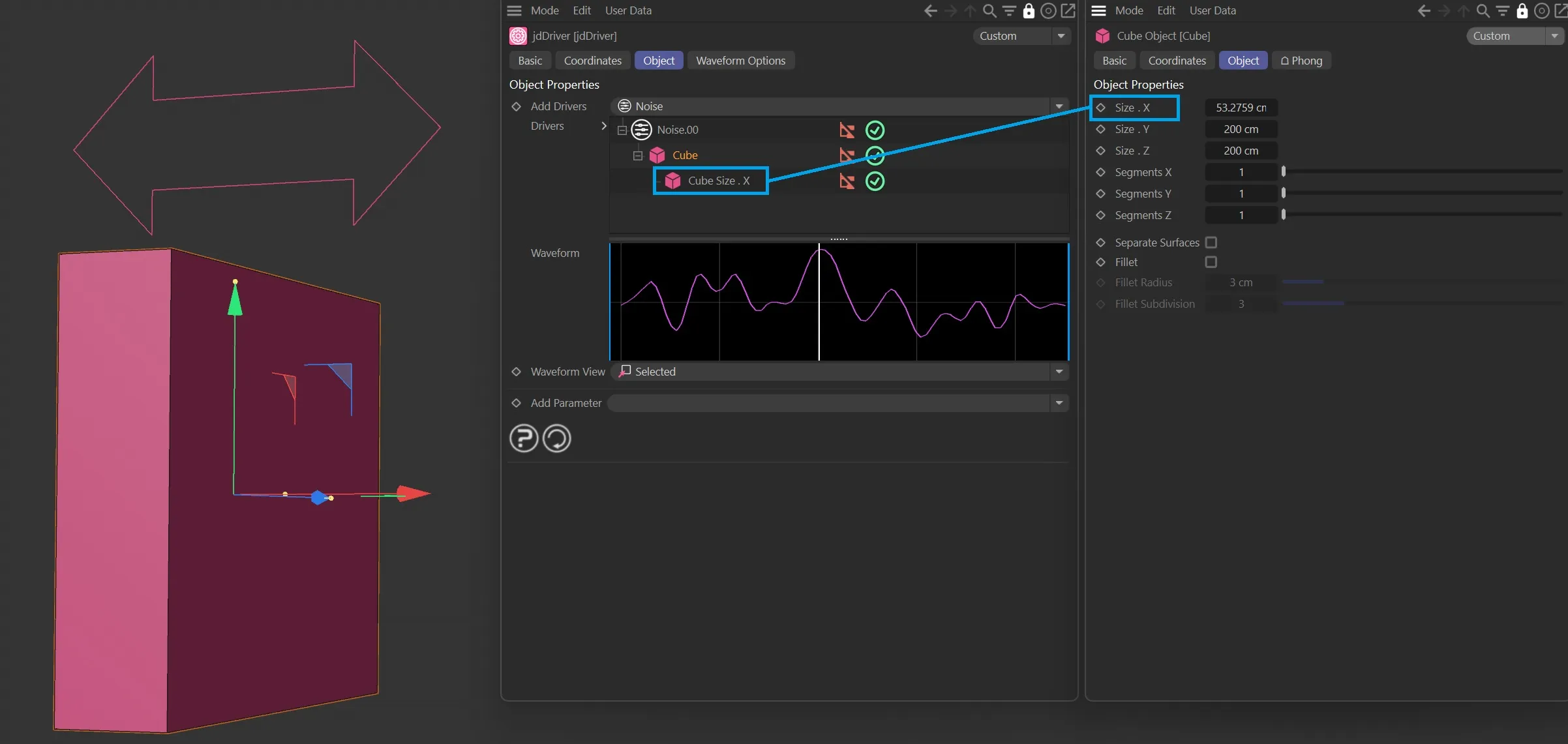Open the Phong tab in Cube panel
Screen dimensions: 1568x744
tap(1301, 61)
